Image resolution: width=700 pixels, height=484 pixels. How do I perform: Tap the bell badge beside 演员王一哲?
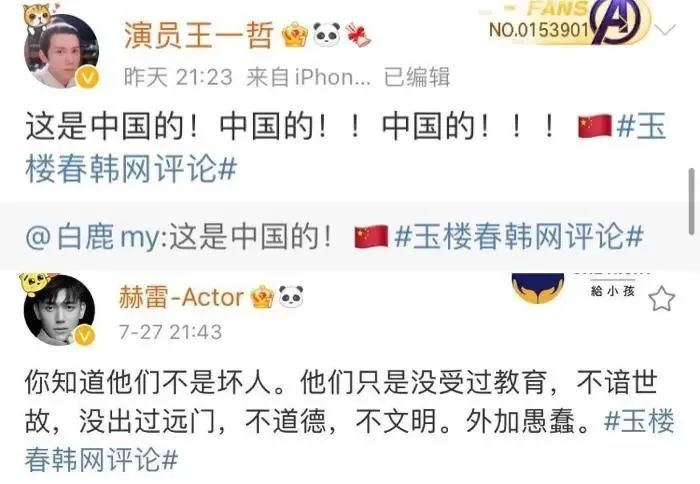tap(358, 34)
